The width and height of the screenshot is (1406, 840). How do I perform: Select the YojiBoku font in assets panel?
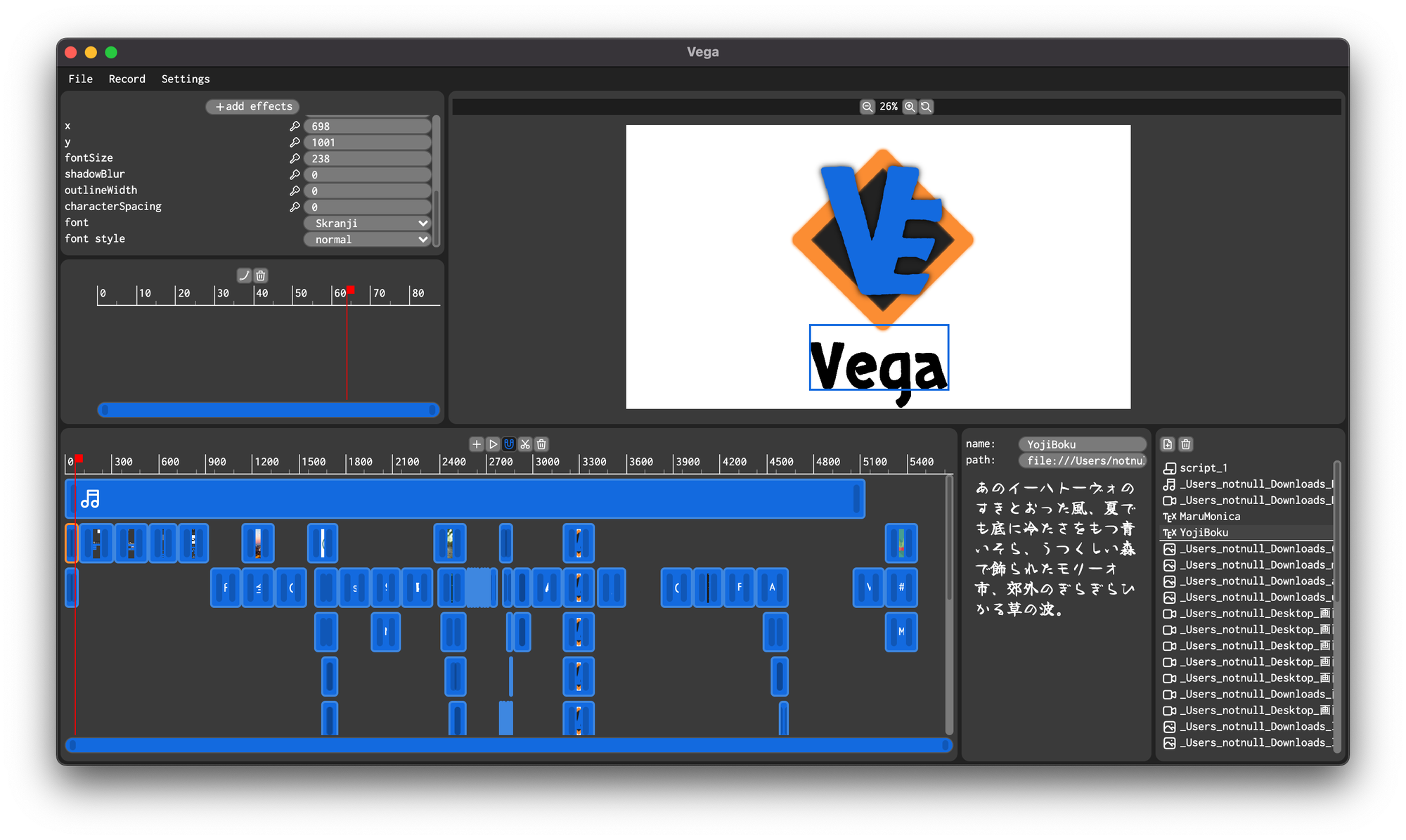click(1200, 531)
